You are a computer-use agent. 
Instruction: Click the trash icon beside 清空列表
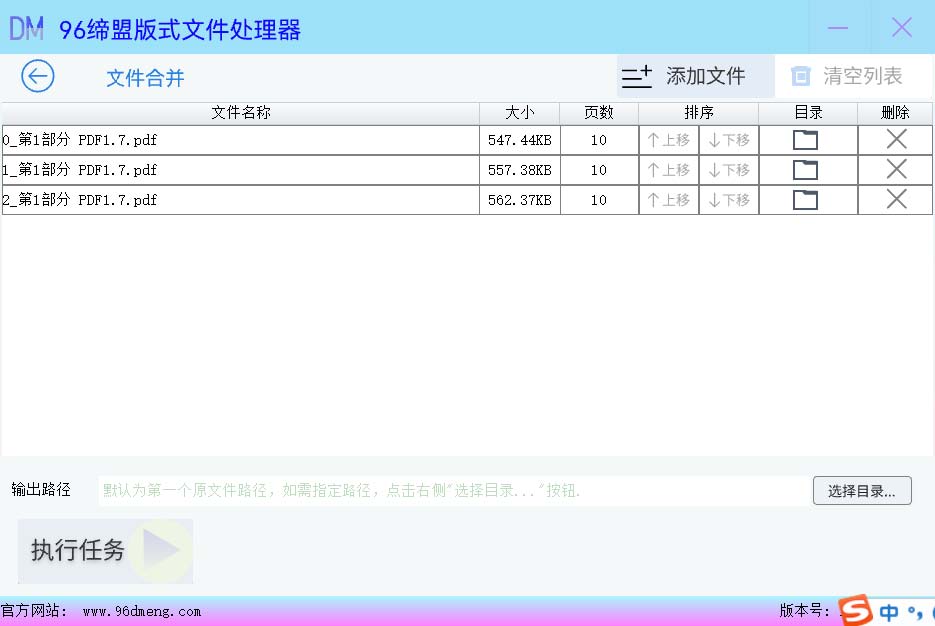[800, 76]
